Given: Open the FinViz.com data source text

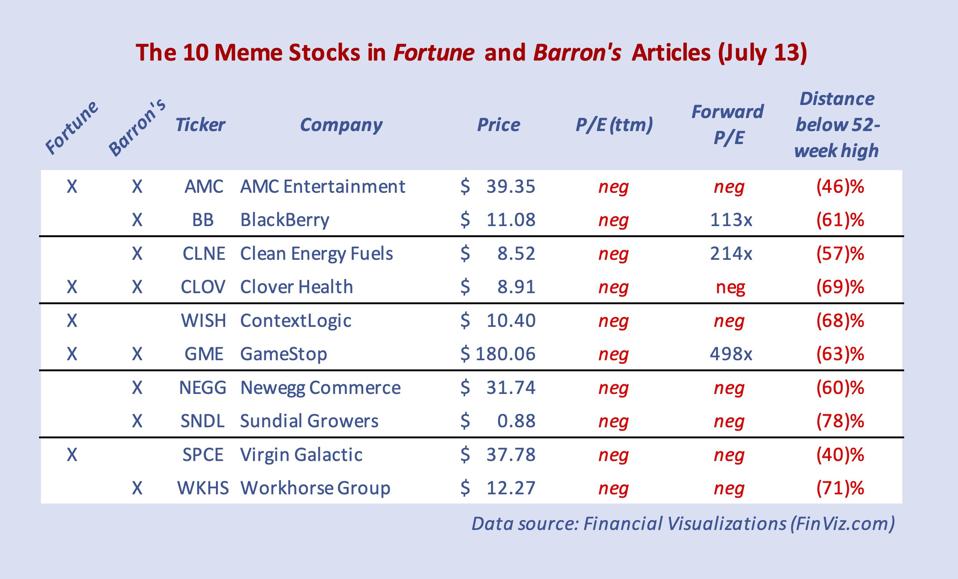Looking at the screenshot, I should click(682, 523).
